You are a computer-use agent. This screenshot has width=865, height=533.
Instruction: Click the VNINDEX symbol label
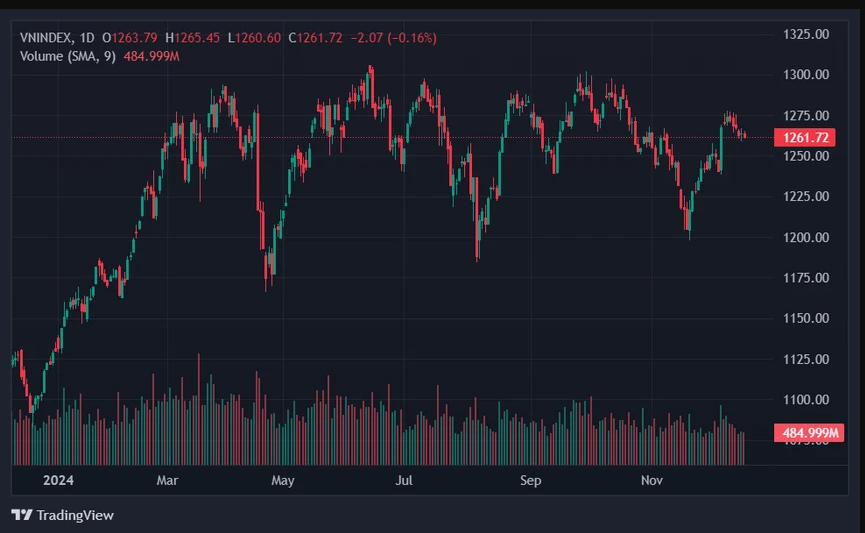pyautogui.click(x=46, y=38)
